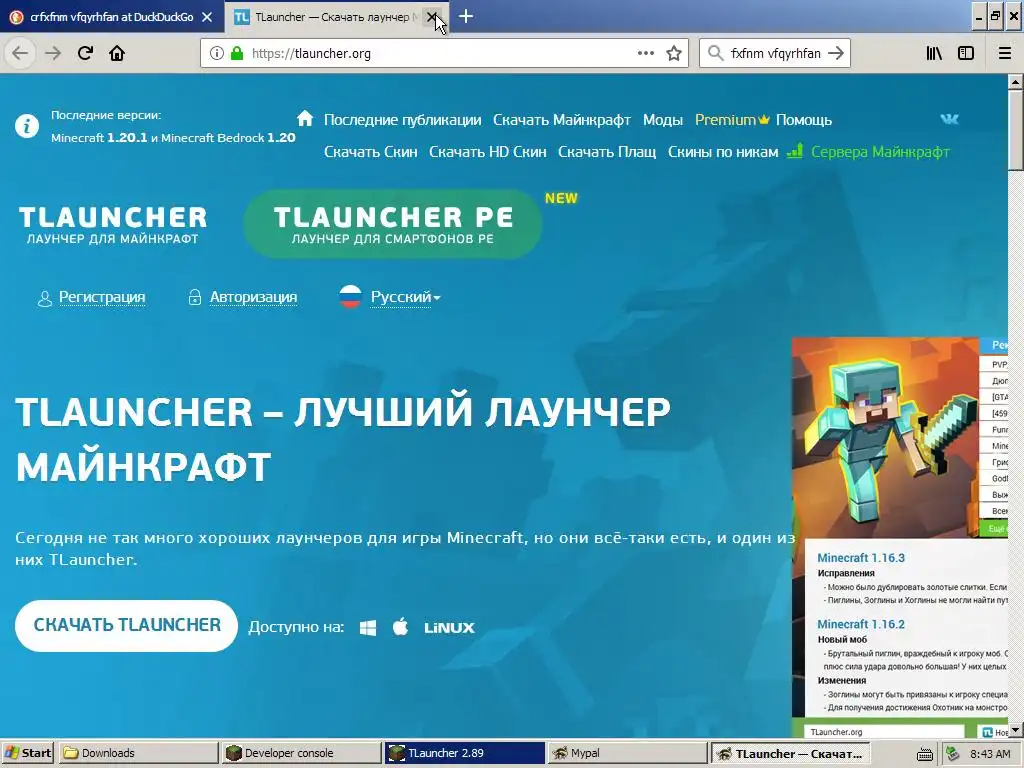This screenshot has height=768, width=1024.
Task: Click the site home icon in navigation
Action: tap(305, 118)
